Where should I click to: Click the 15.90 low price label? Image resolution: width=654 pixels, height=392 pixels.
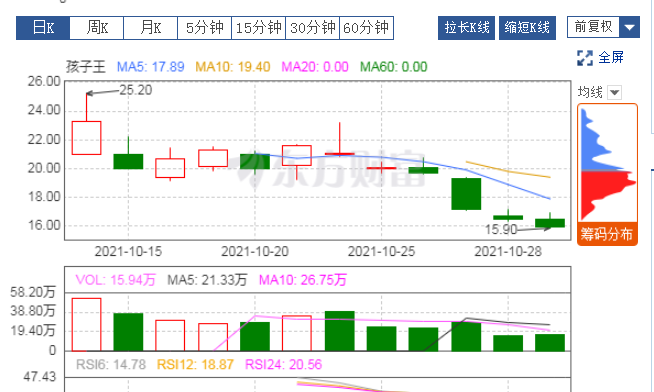coord(501,229)
